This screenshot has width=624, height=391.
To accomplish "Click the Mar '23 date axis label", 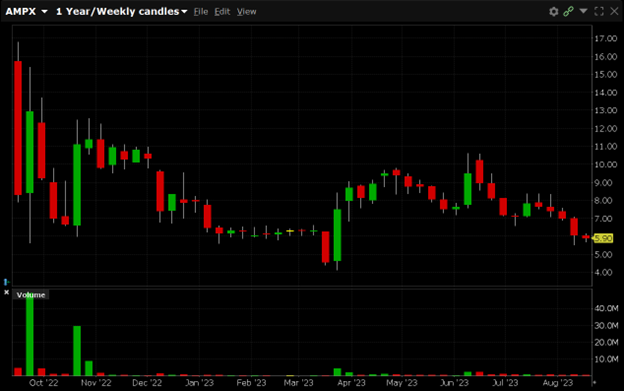I will pos(298,383).
